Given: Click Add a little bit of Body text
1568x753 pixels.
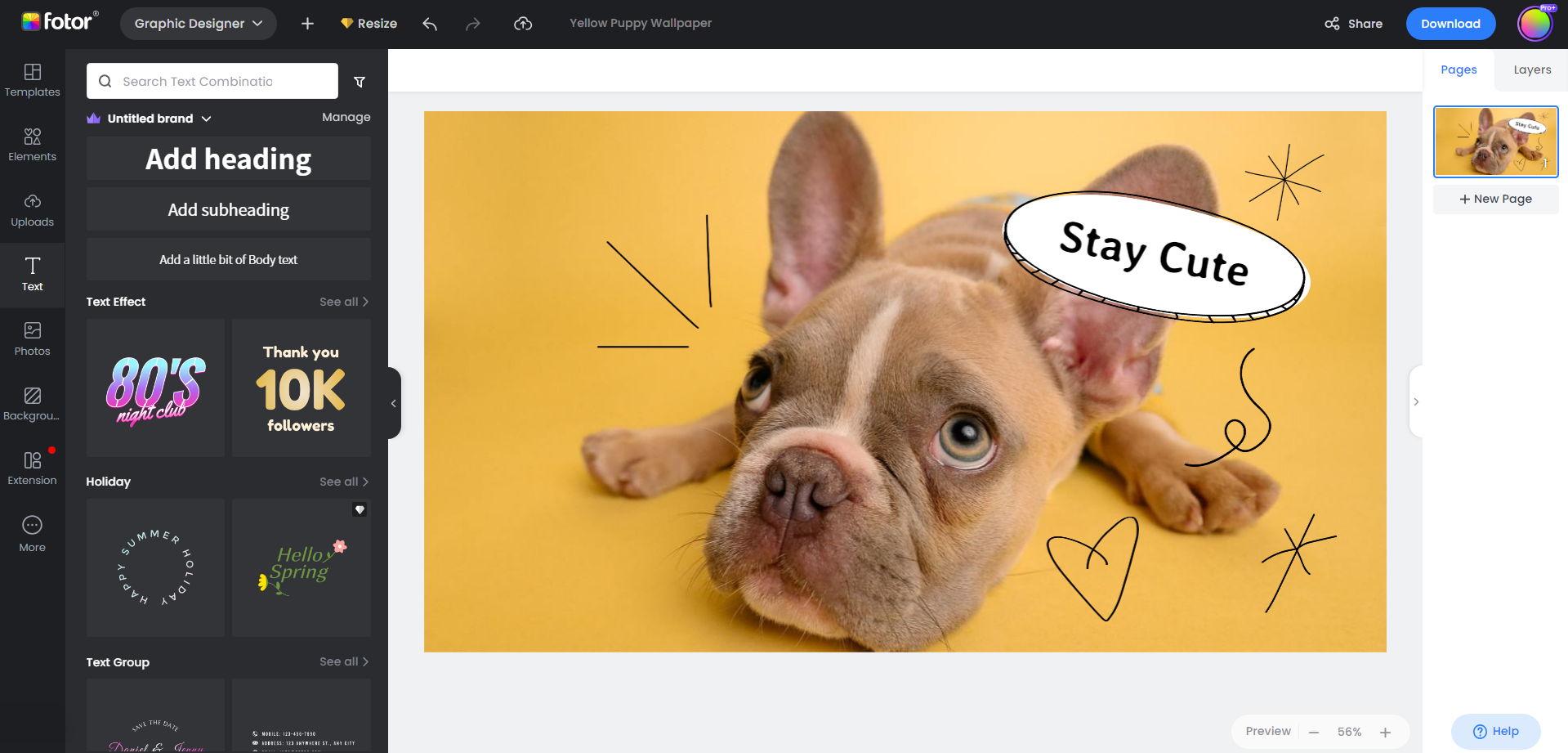Looking at the screenshot, I should 229,259.
